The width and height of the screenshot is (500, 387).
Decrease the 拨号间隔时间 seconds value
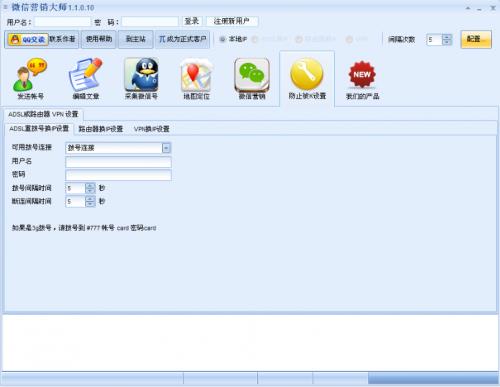[90, 191]
